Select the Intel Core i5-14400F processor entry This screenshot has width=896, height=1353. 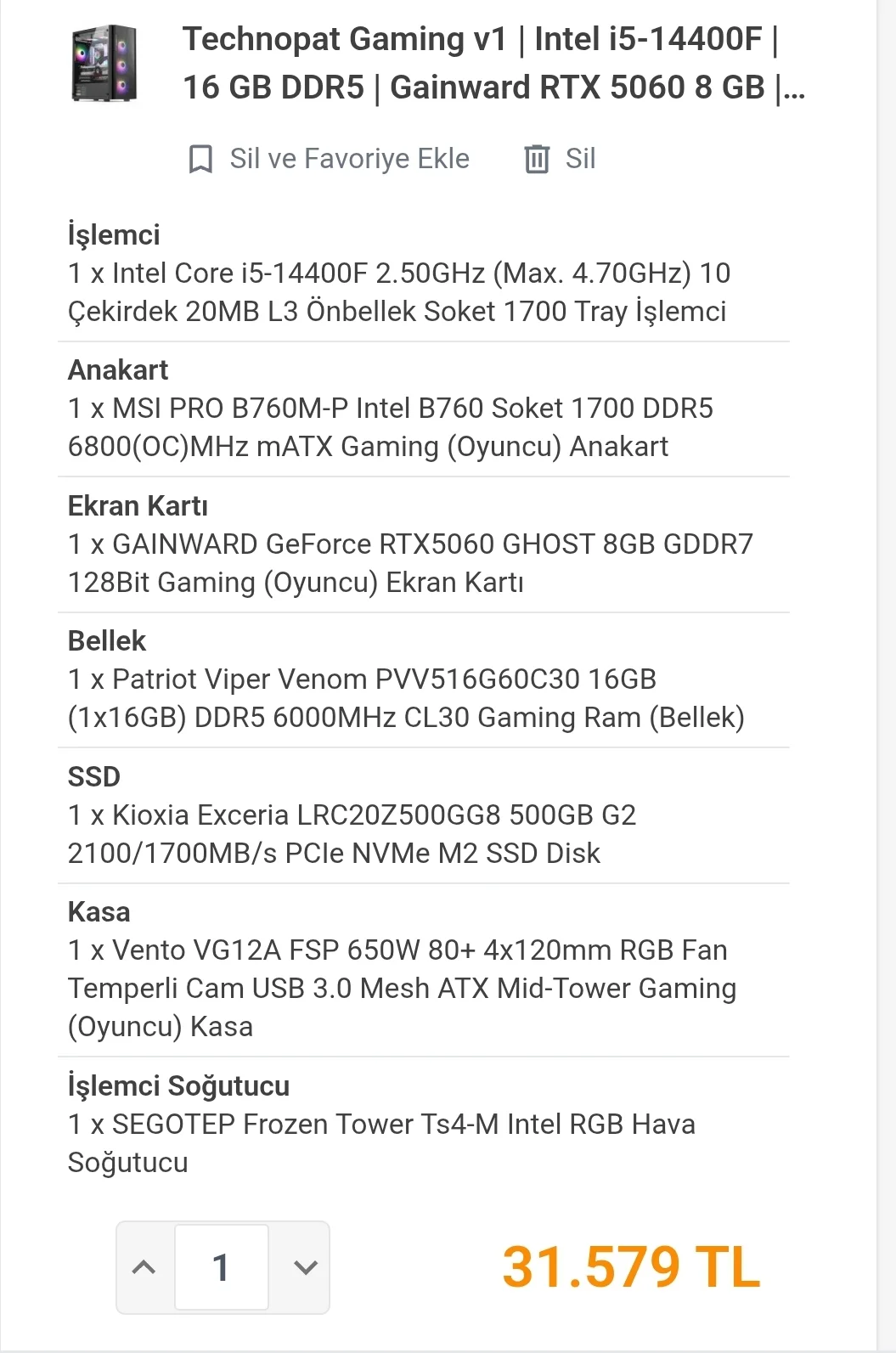click(x=399, y=292)
